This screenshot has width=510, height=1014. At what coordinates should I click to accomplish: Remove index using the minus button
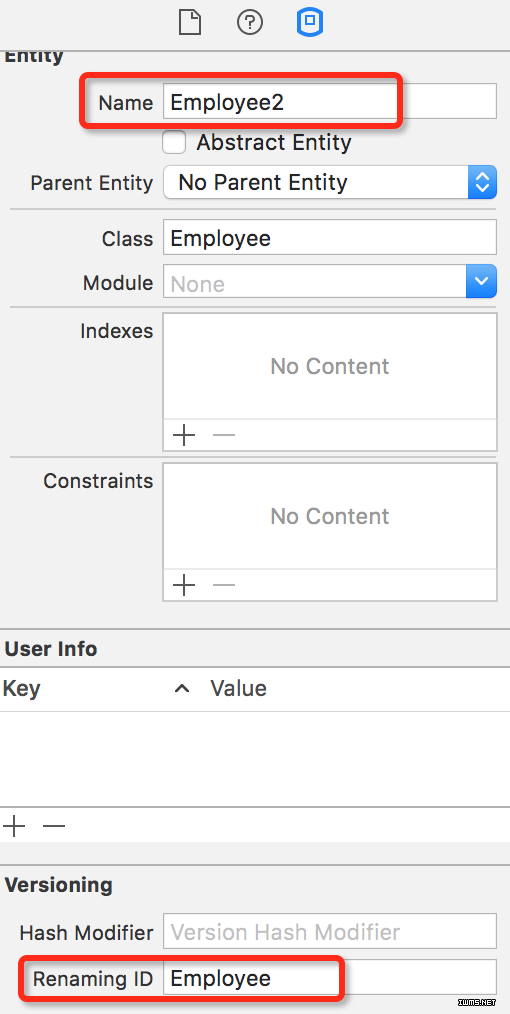coord(224,435)
